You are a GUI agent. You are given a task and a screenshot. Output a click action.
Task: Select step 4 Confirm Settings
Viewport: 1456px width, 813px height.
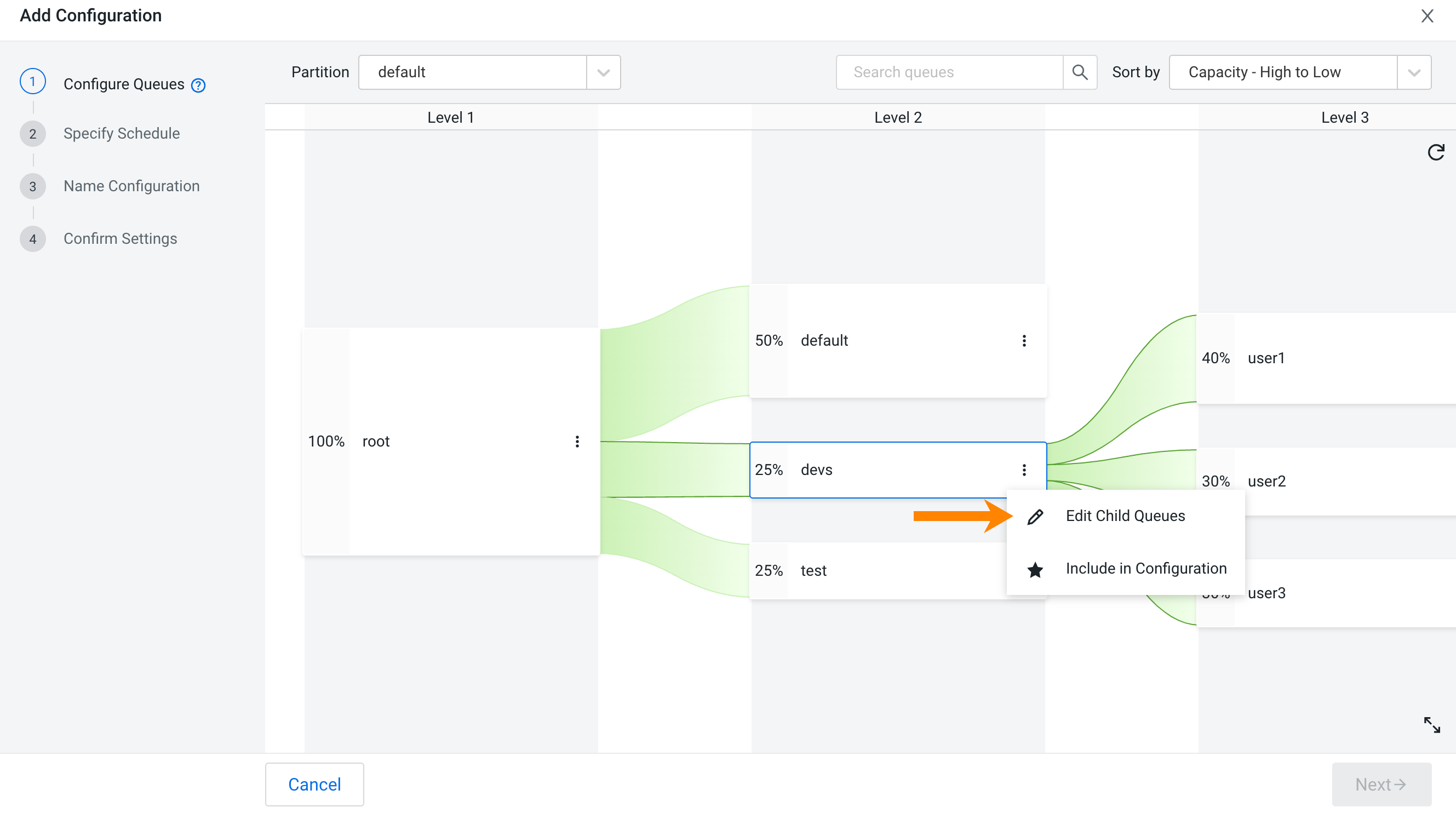coord(120,238)
